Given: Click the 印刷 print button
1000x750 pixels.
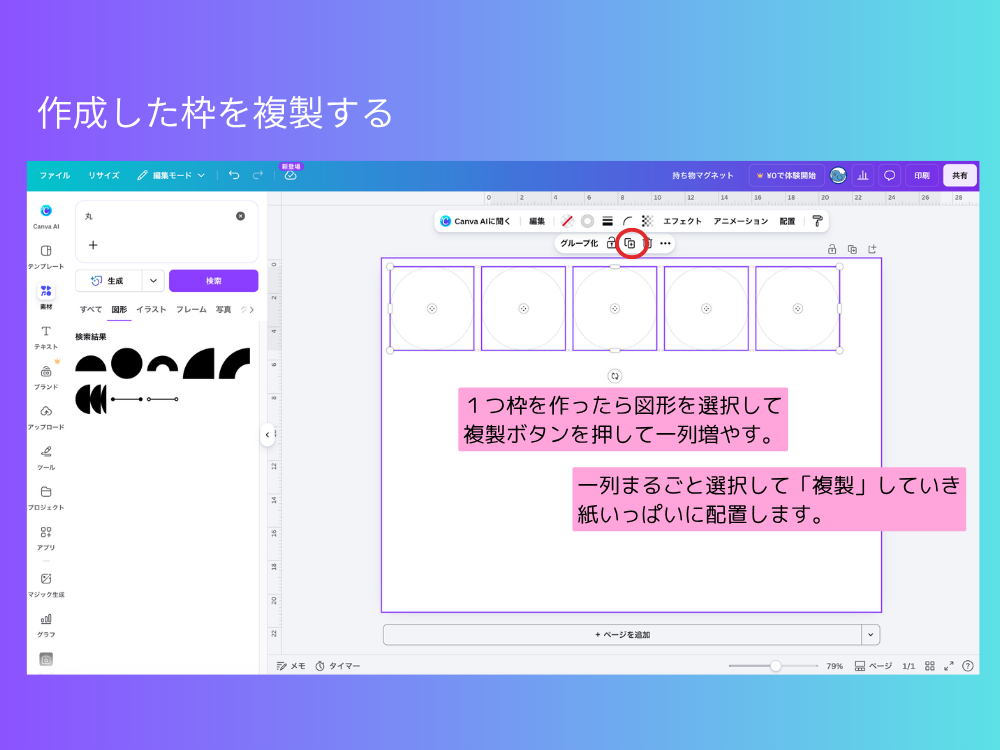Looking at the screenshot, I should pyautogui.click(x=922, y=175).
